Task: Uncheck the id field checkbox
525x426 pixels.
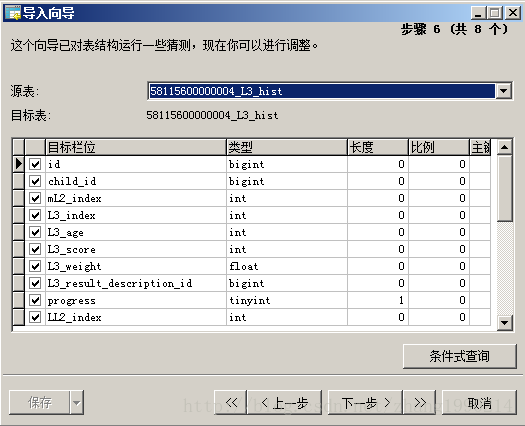Action: click(35, 164)
